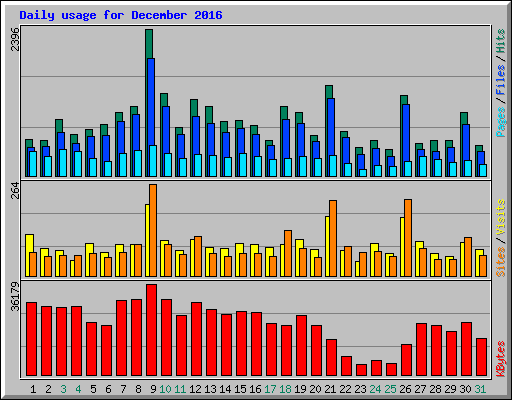Select day label 2 on the x-axis

(x=48, y=389)
